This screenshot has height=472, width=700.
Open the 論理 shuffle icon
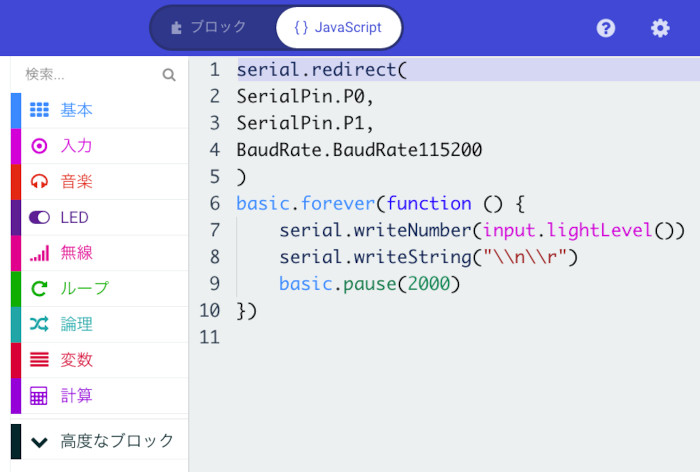point(39,324)
